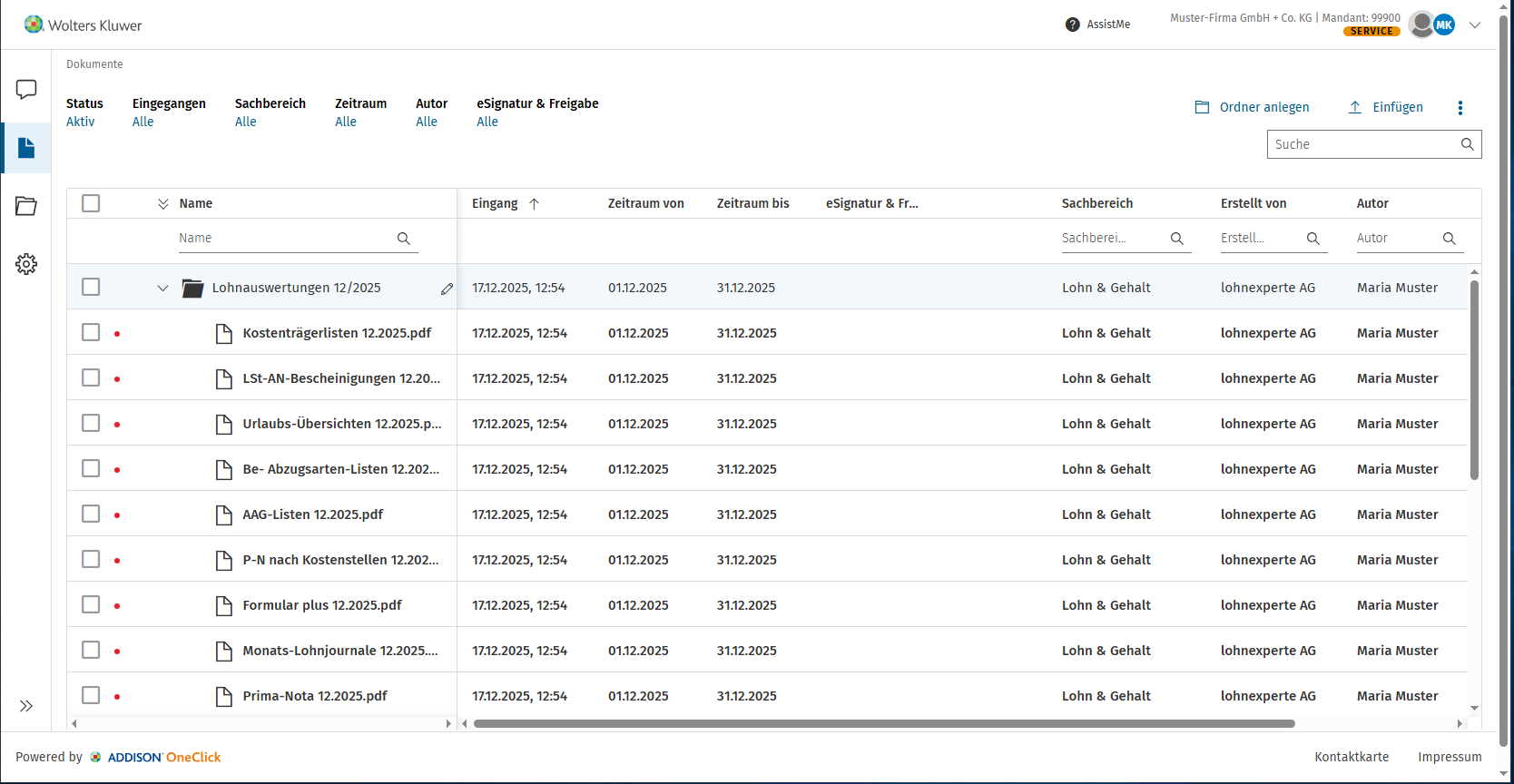This screenshot has height=784, width=1514.
Task: Collapse the Lohnauswertungen 12/2025 folder
Action: [162, 288]
